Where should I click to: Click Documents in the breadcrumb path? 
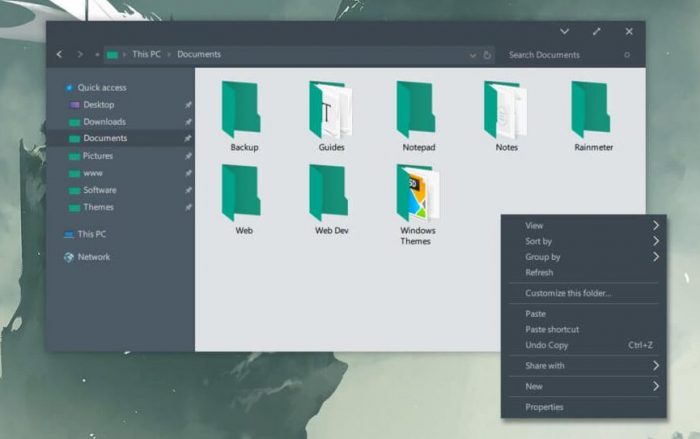pyautogui.click(x=199, y=54)
